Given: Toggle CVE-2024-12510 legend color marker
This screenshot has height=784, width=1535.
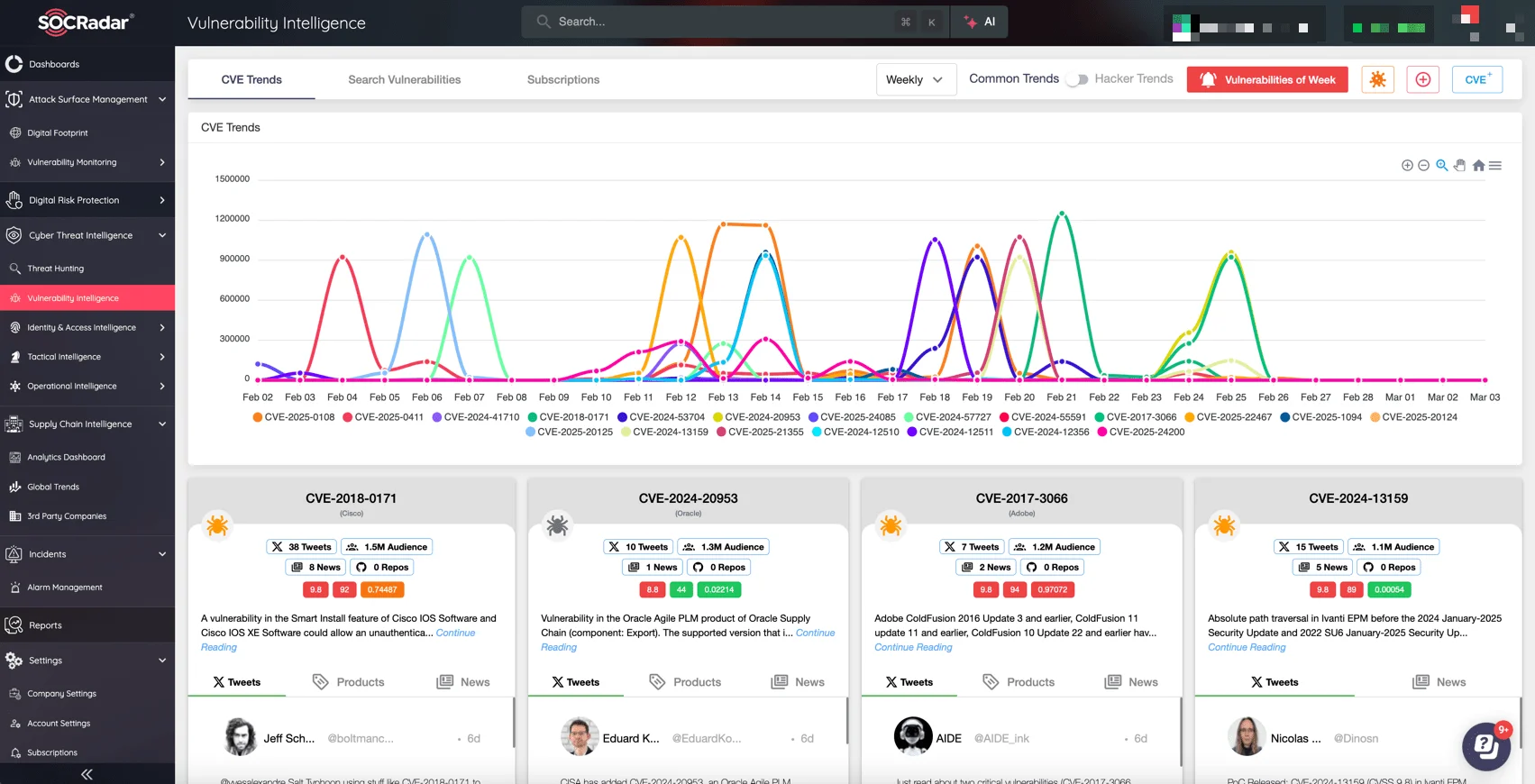Looking at the screenshot, I should (817, 433).
